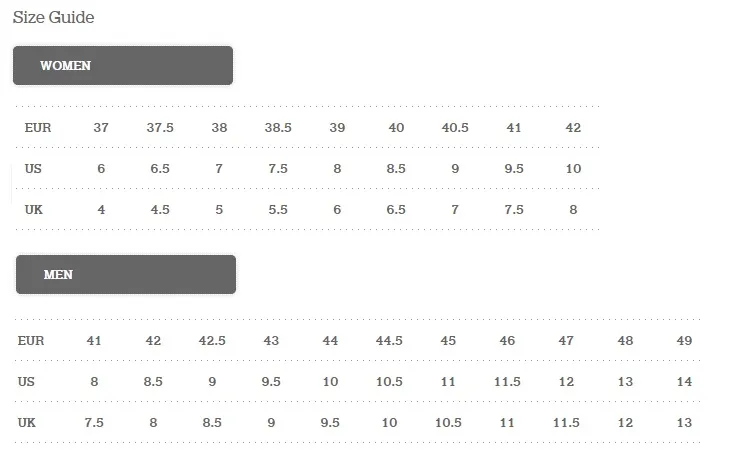Select women's EUR size 39

(337, 127)
